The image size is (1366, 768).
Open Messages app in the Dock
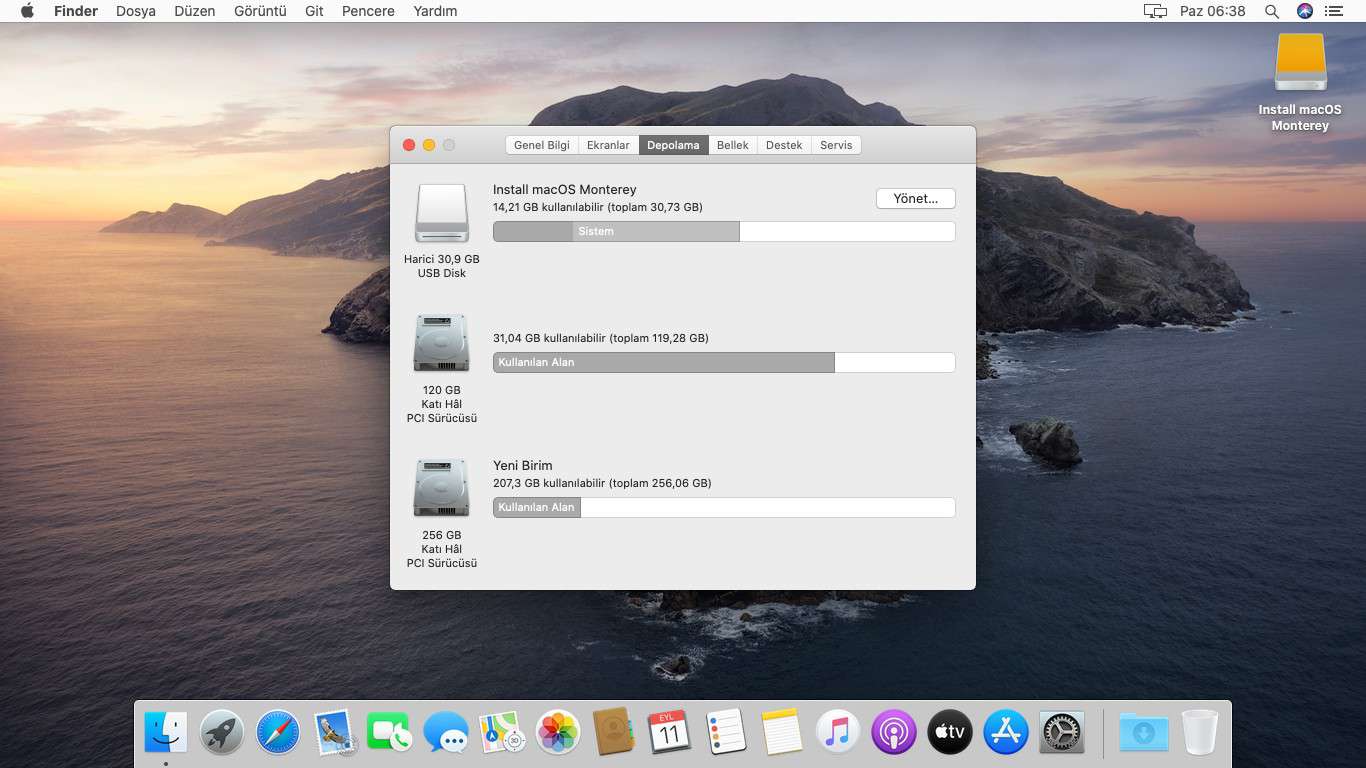[445, 732]
